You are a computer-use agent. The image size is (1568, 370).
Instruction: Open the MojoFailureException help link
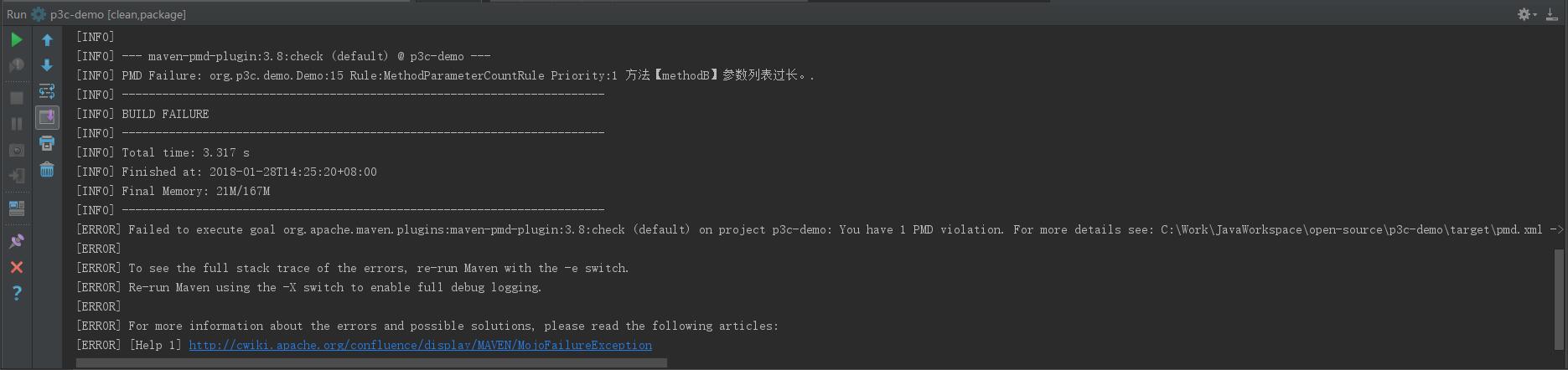coord(420,345)
